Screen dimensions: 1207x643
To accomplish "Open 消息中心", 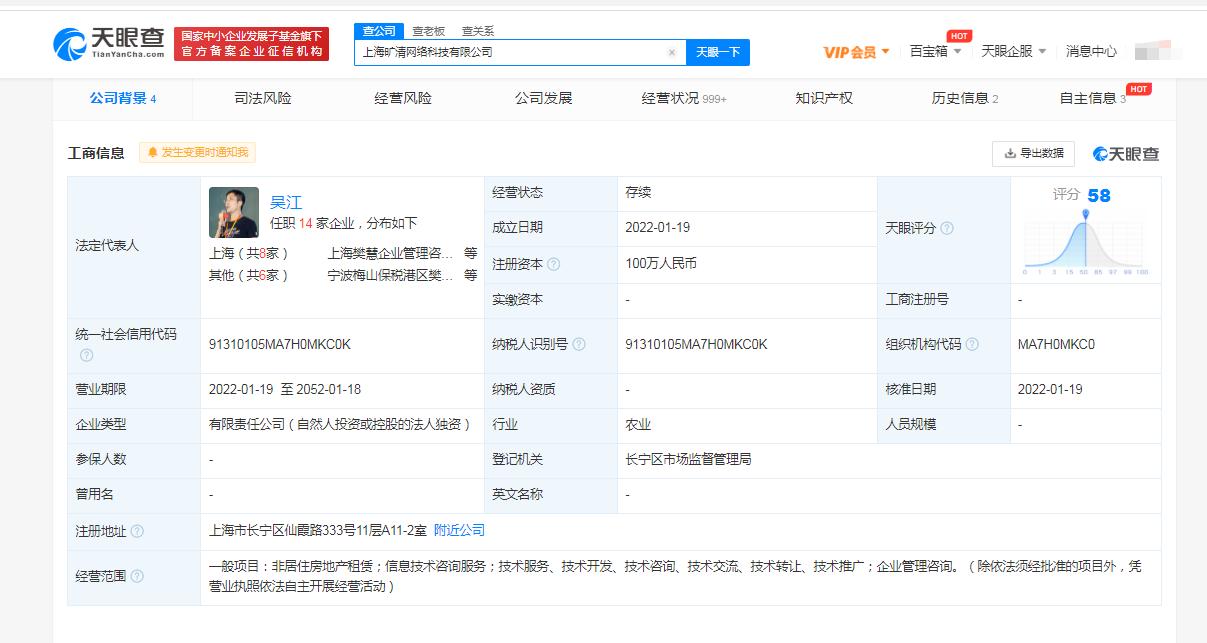I will point(1091,51).
